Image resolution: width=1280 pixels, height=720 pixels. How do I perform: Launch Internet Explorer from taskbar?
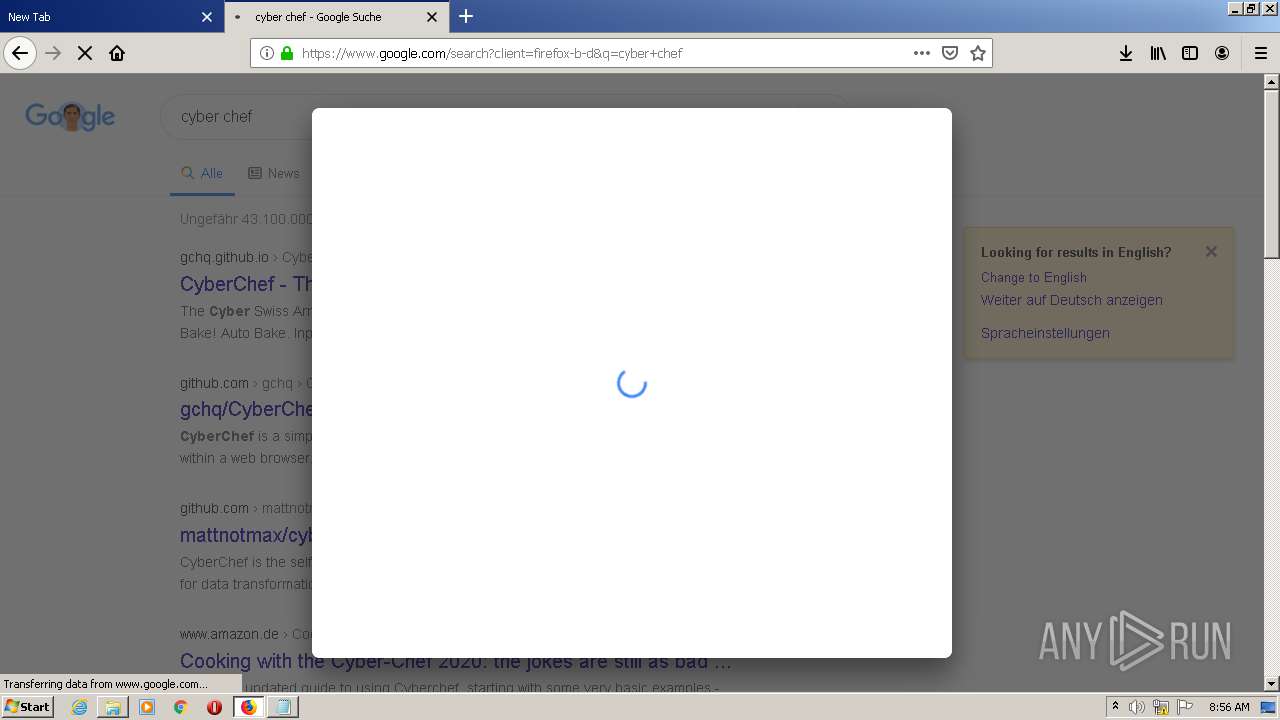coord(79,707)
